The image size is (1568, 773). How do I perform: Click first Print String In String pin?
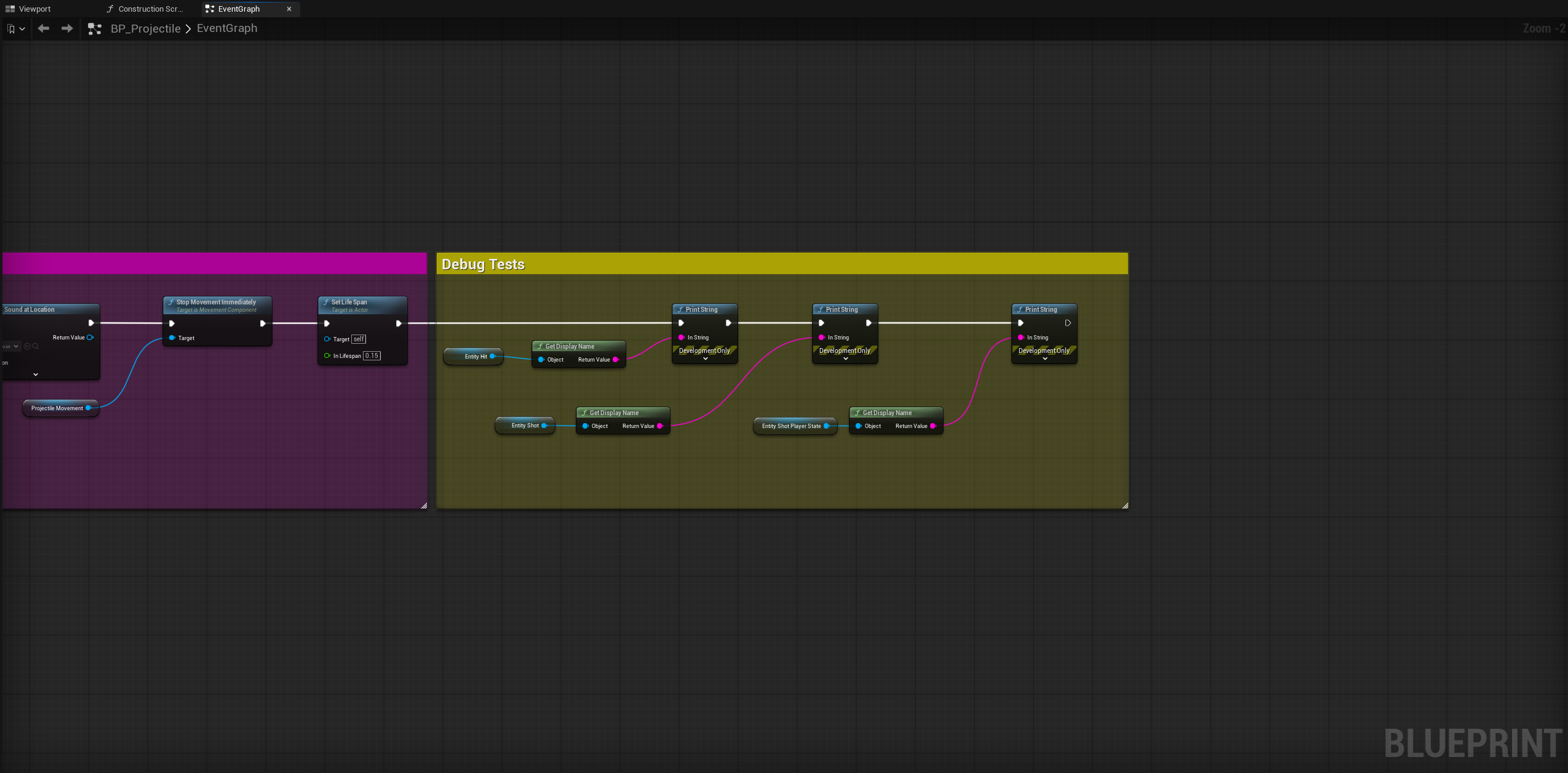(682, 337)
